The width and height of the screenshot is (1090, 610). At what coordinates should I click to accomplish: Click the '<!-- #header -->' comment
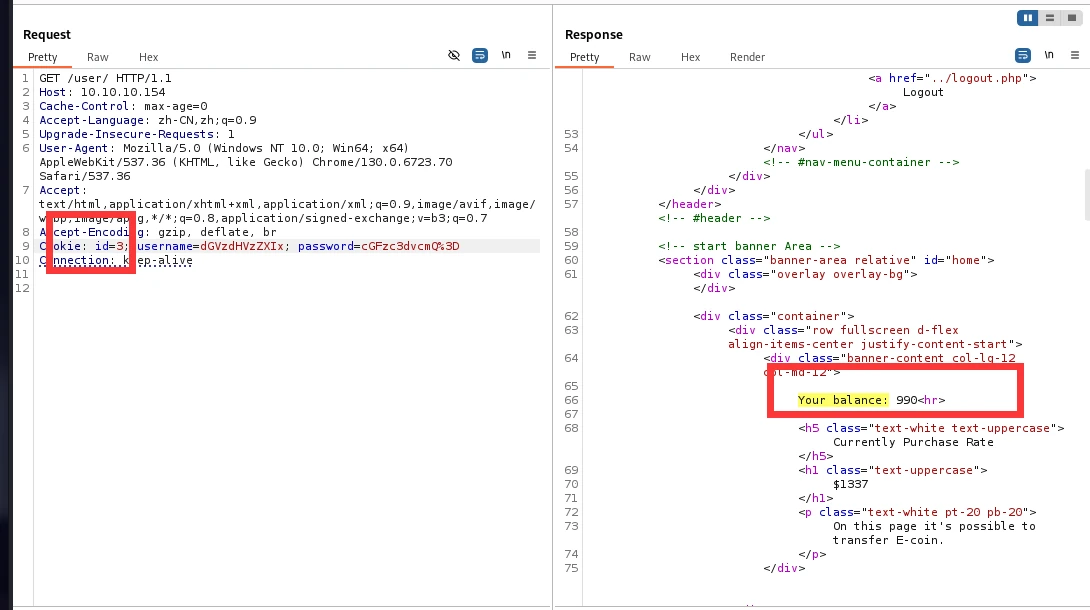point(714,217)
